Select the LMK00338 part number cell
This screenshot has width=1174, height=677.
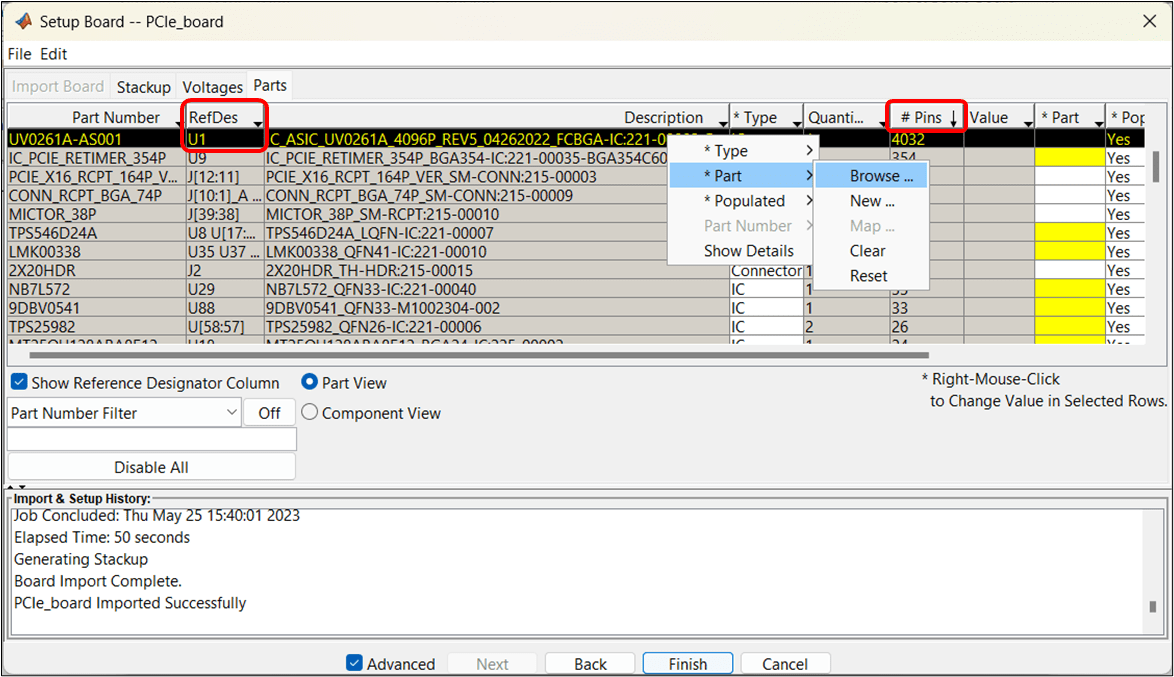click(96, 251)
